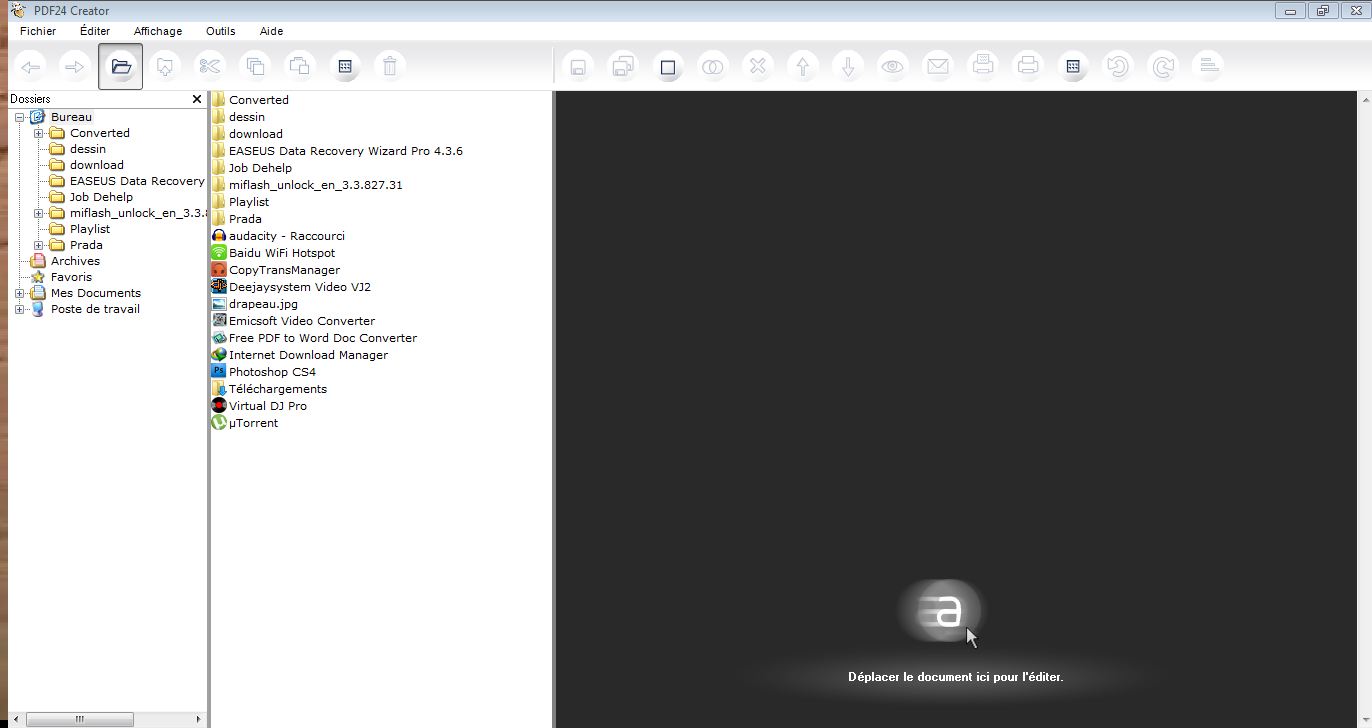Click the Dossiers panel horizontal scrollbar thumb

click(x=80, y=719)
